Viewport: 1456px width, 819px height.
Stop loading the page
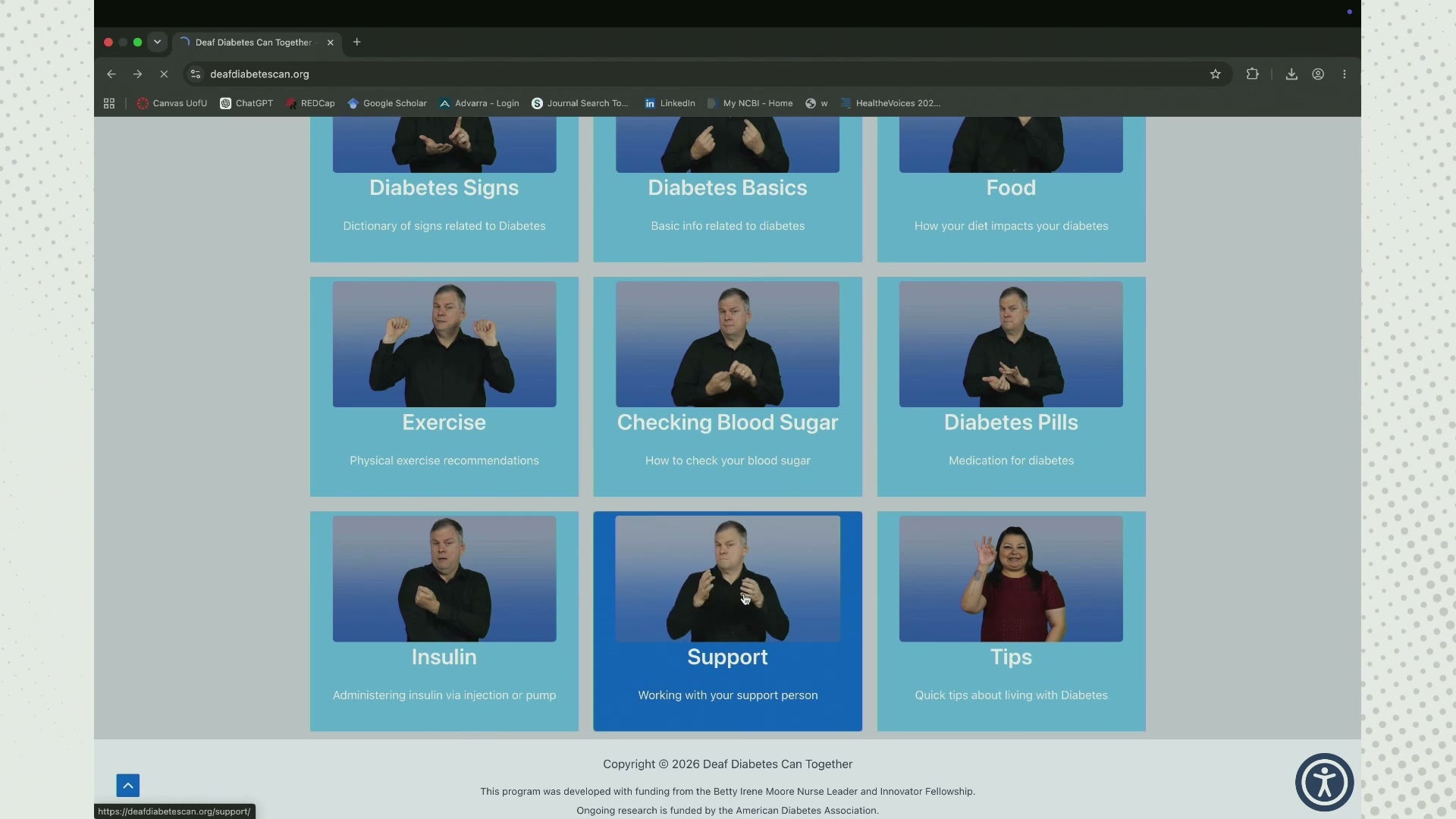tap(164, 74)
